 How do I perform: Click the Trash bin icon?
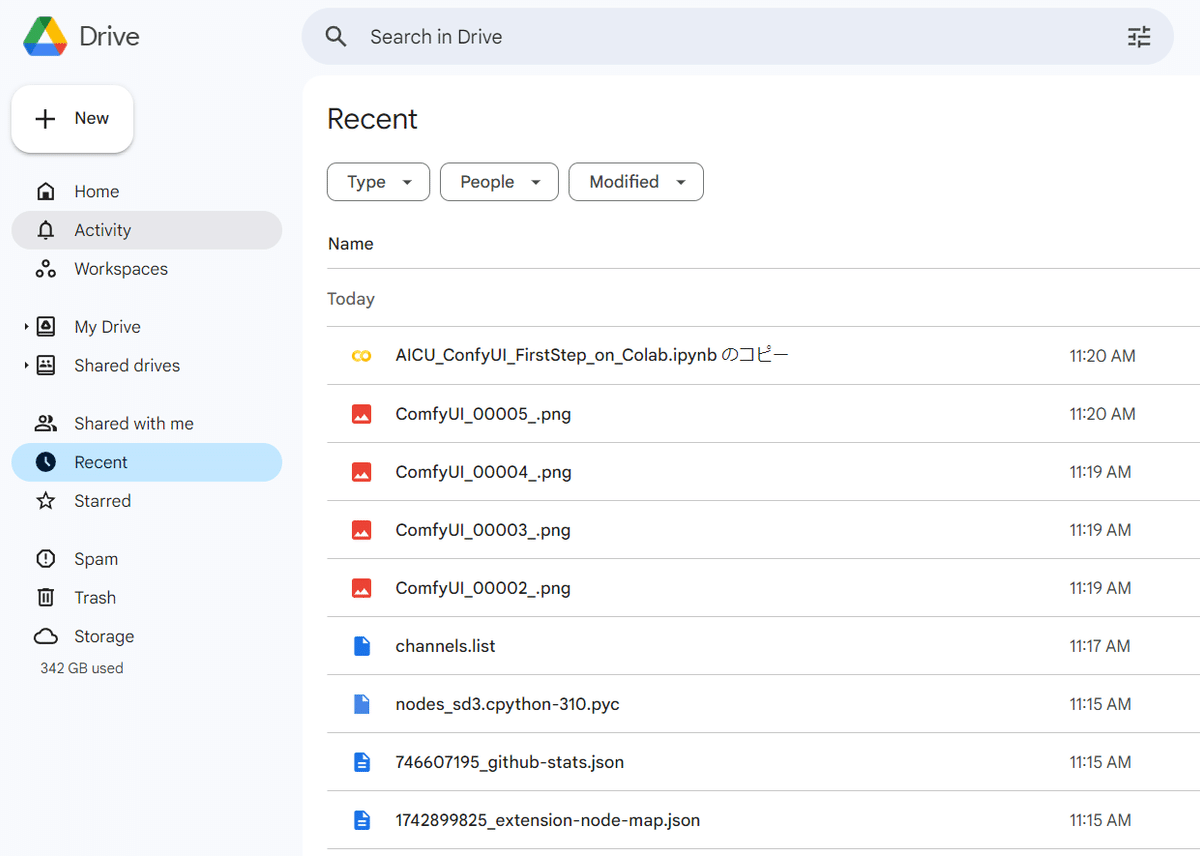tap(46, 597)
